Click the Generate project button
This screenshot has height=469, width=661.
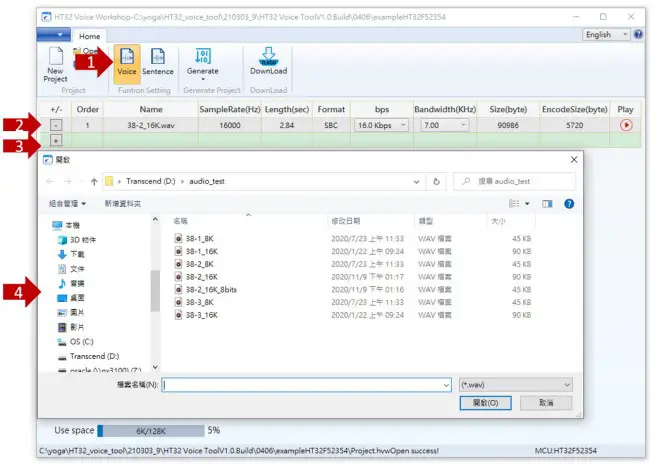click(203, 63)
